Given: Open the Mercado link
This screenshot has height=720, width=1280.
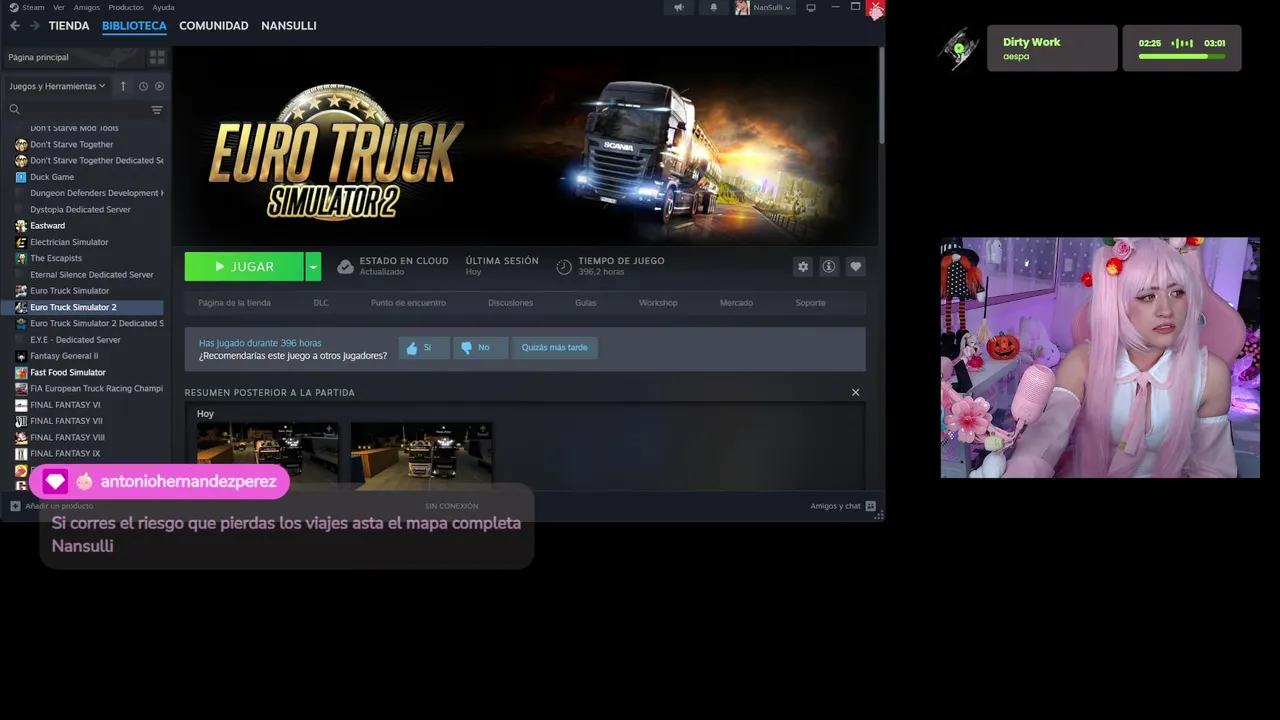Looking at the screenshot, I should coord(736,303).
